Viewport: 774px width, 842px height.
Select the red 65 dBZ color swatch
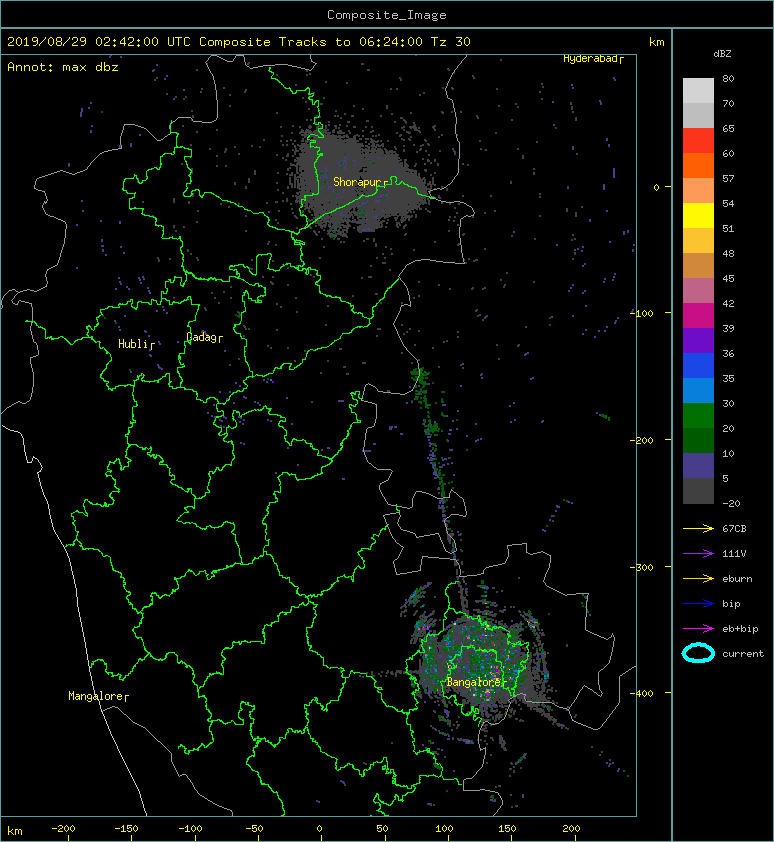tap(698, 140)
